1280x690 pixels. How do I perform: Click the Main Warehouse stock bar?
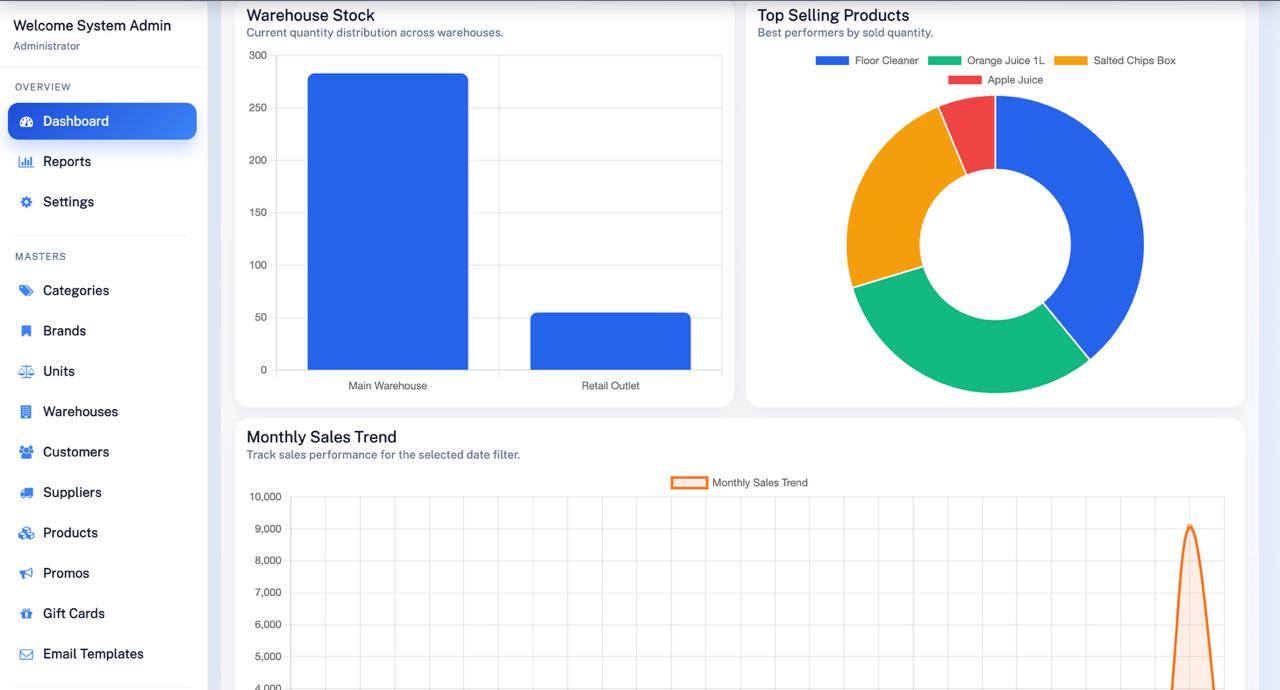(388, 220)
